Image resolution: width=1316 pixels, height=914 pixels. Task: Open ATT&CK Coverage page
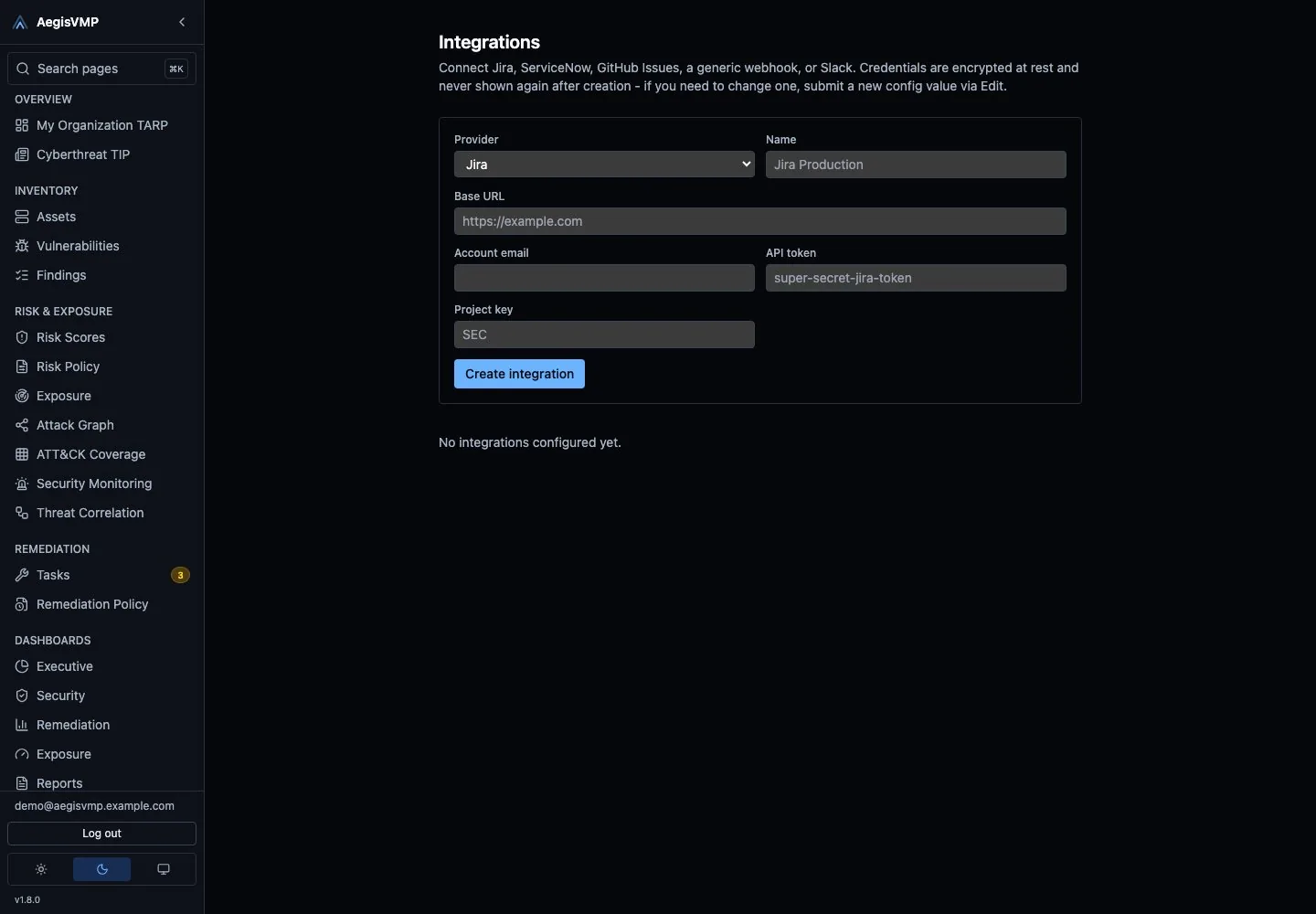(x=101, y=454)
